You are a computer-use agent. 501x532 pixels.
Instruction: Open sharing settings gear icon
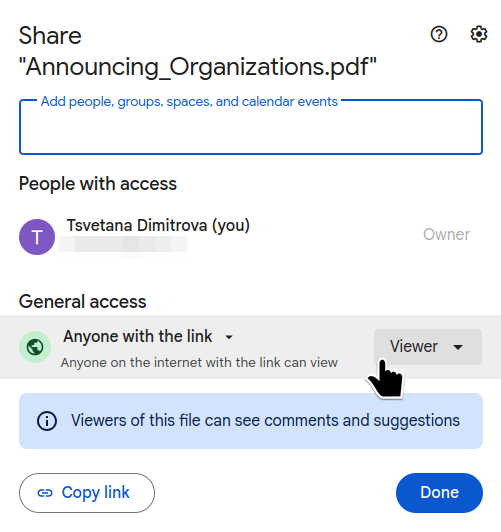479,34
